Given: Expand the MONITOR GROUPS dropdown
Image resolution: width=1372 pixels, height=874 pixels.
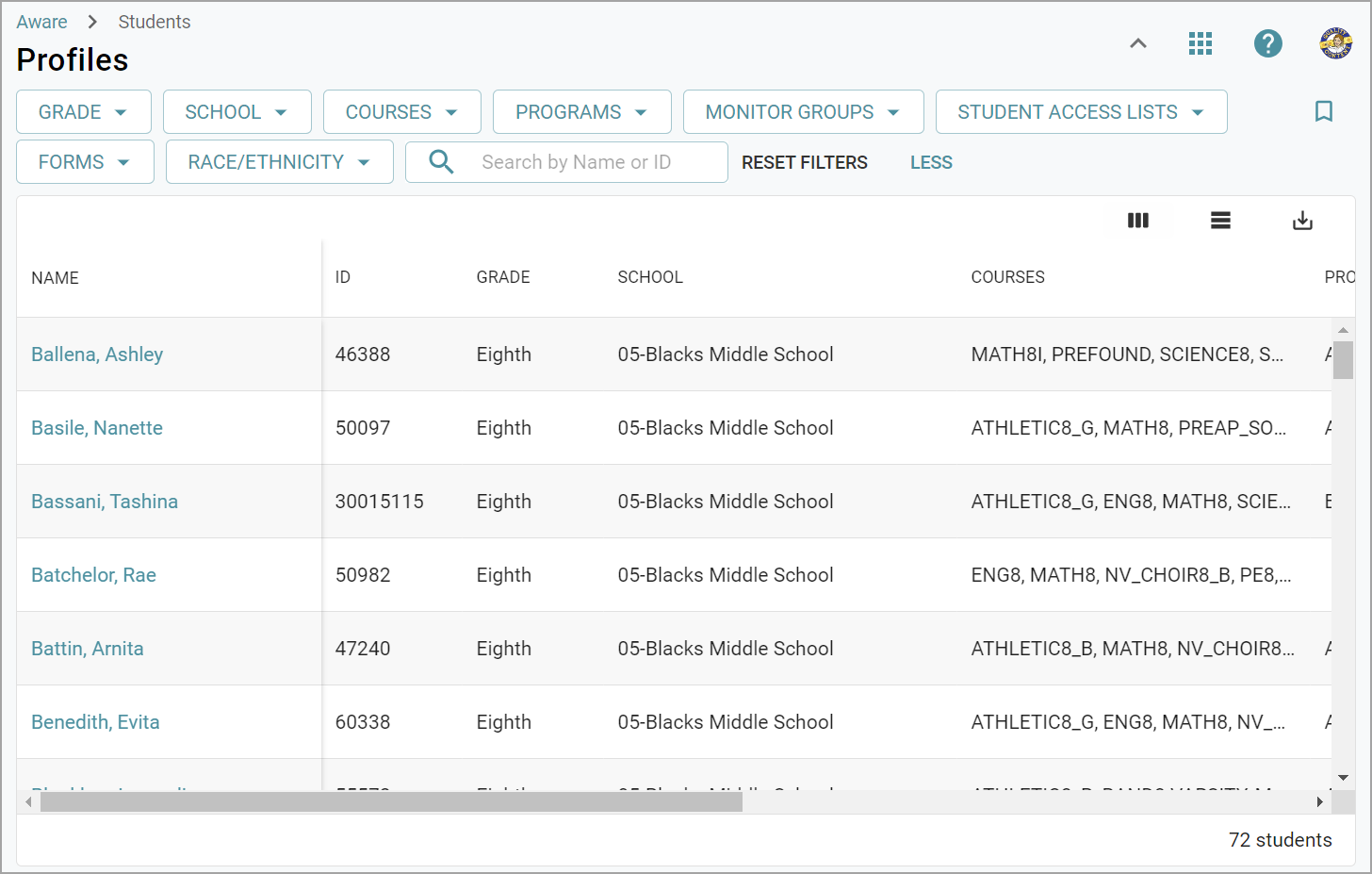Looking at the screenshot, I should point(803,112).
